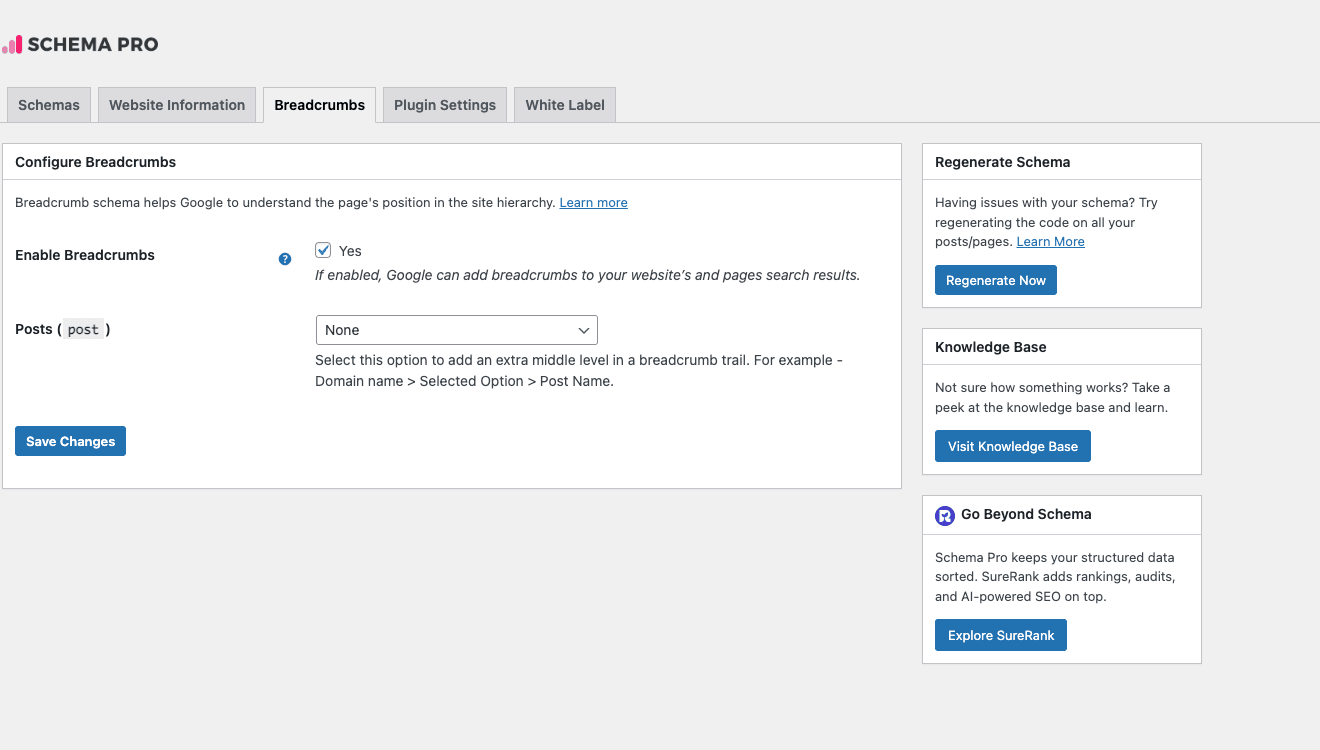Click the Configure Breadcrumbs heading
The image size is (1320, 750).
(x=96, y=162)
